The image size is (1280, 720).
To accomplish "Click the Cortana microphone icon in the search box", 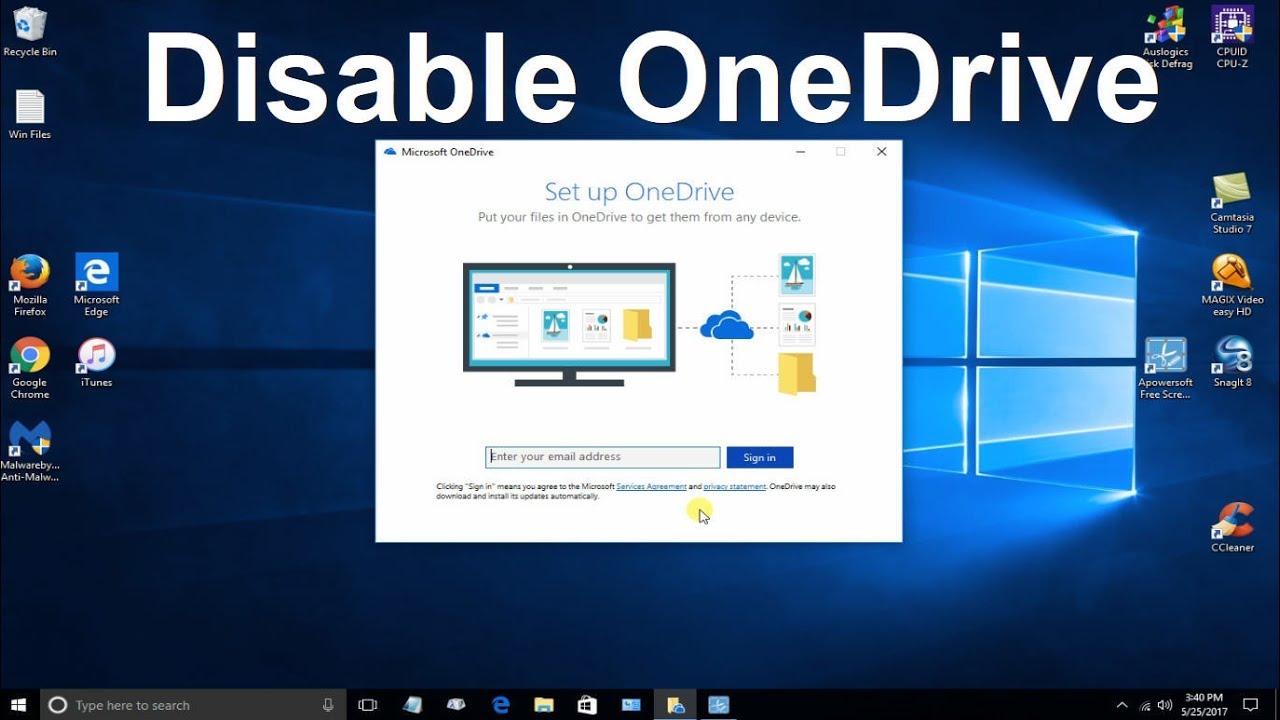I will point(328,705).
